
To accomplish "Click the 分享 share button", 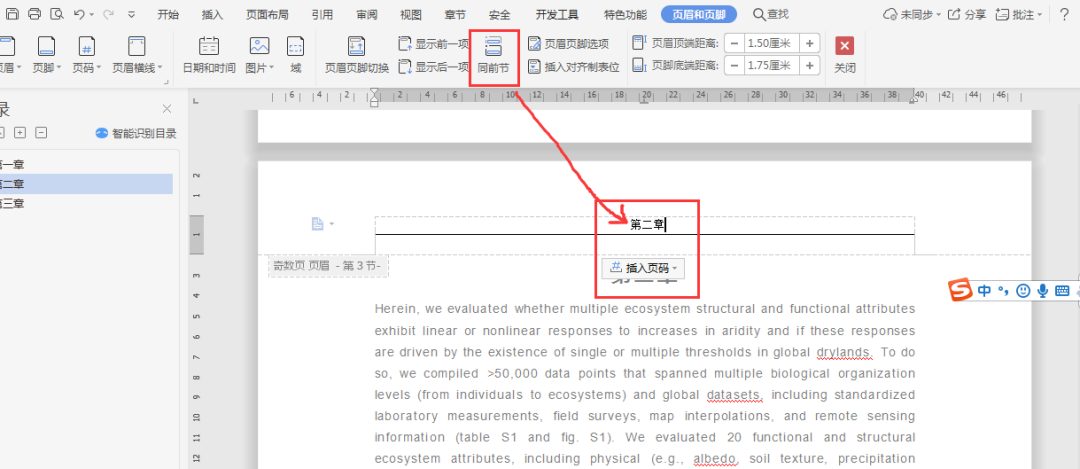I will (x=967, y=14).
